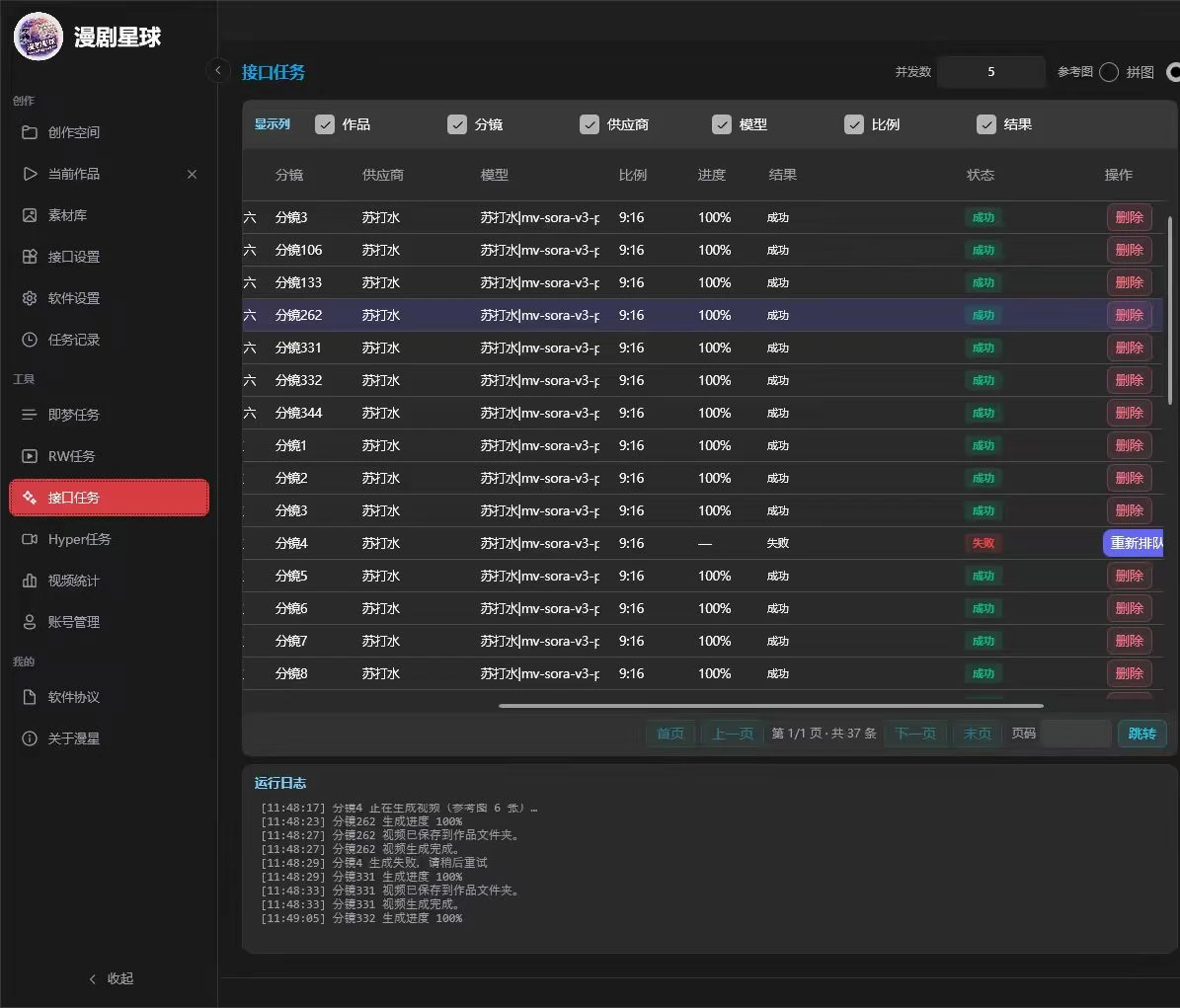Open 任务记录 clock icon
1180x1008 pixels.
[30, 340]
